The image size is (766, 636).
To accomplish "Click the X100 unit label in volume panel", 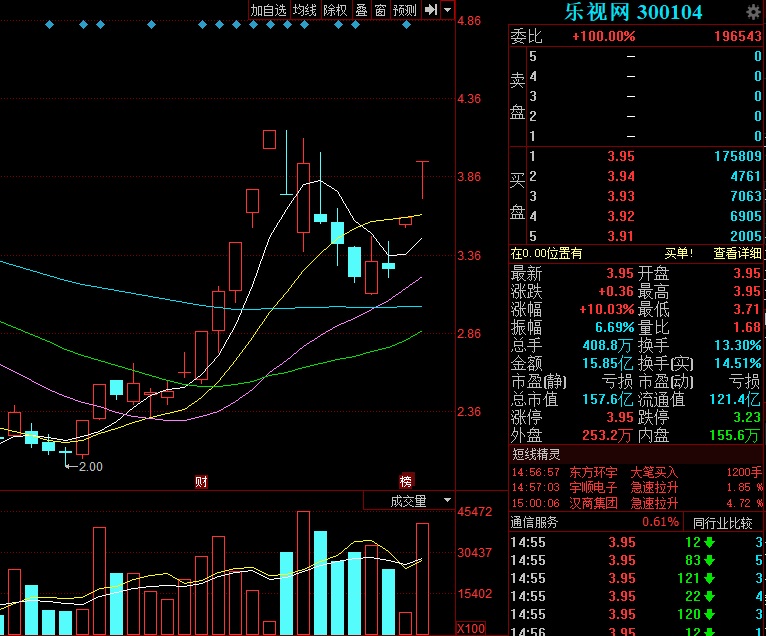I will (470, 628).
